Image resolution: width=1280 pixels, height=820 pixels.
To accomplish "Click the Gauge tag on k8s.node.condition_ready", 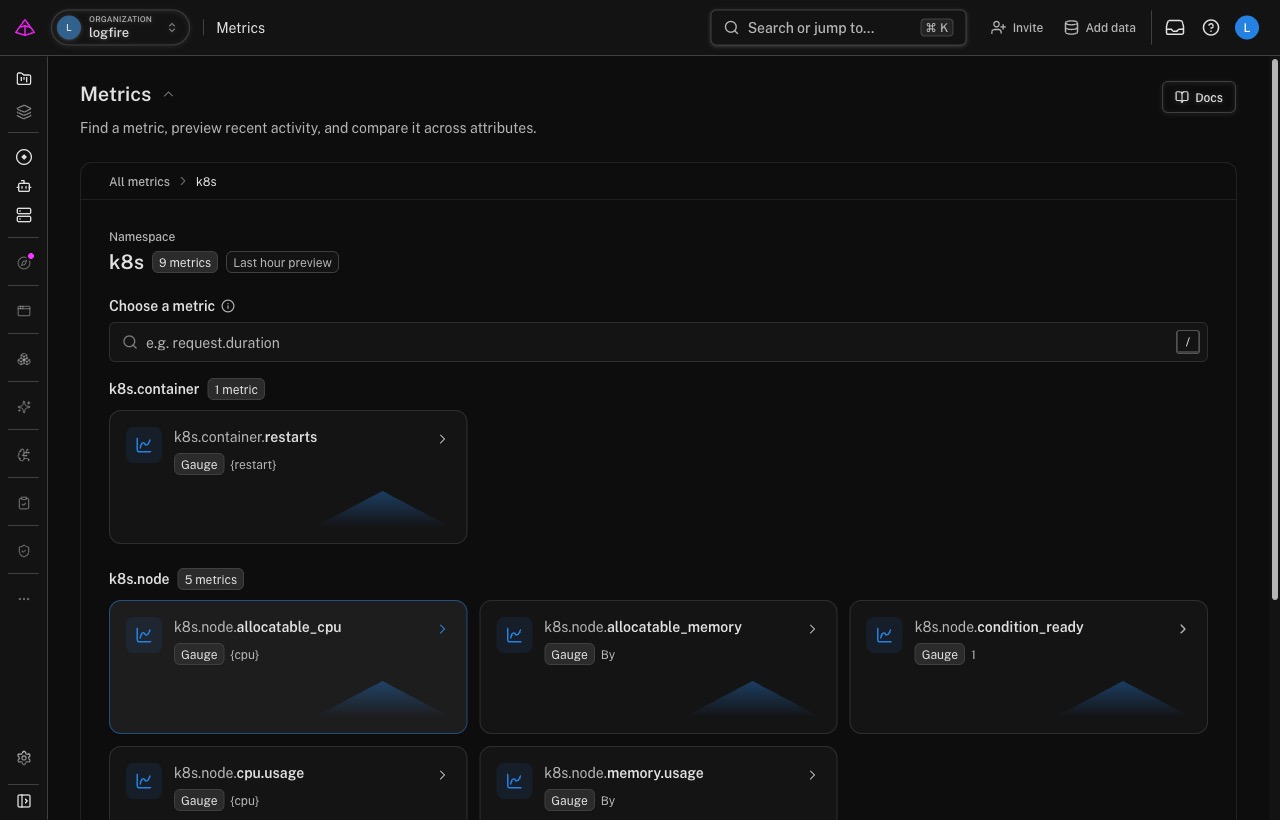I will (939, 654).
